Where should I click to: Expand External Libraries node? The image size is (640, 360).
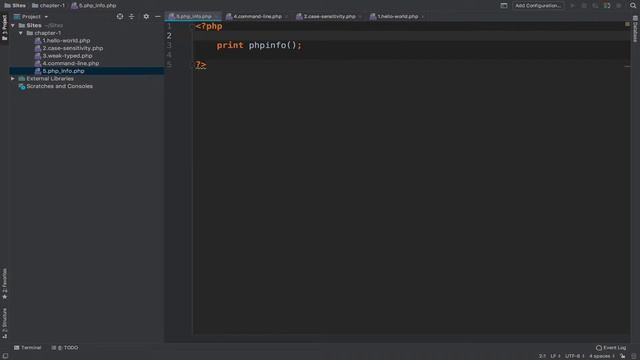tap(13, 78)
